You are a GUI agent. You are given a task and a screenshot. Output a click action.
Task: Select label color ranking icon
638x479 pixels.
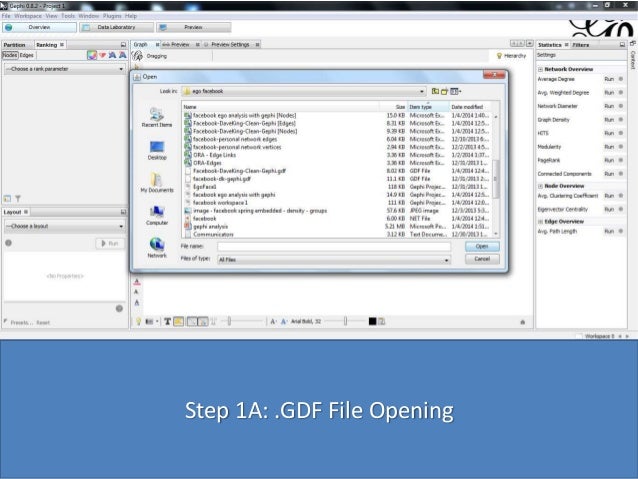coord(112,55)
